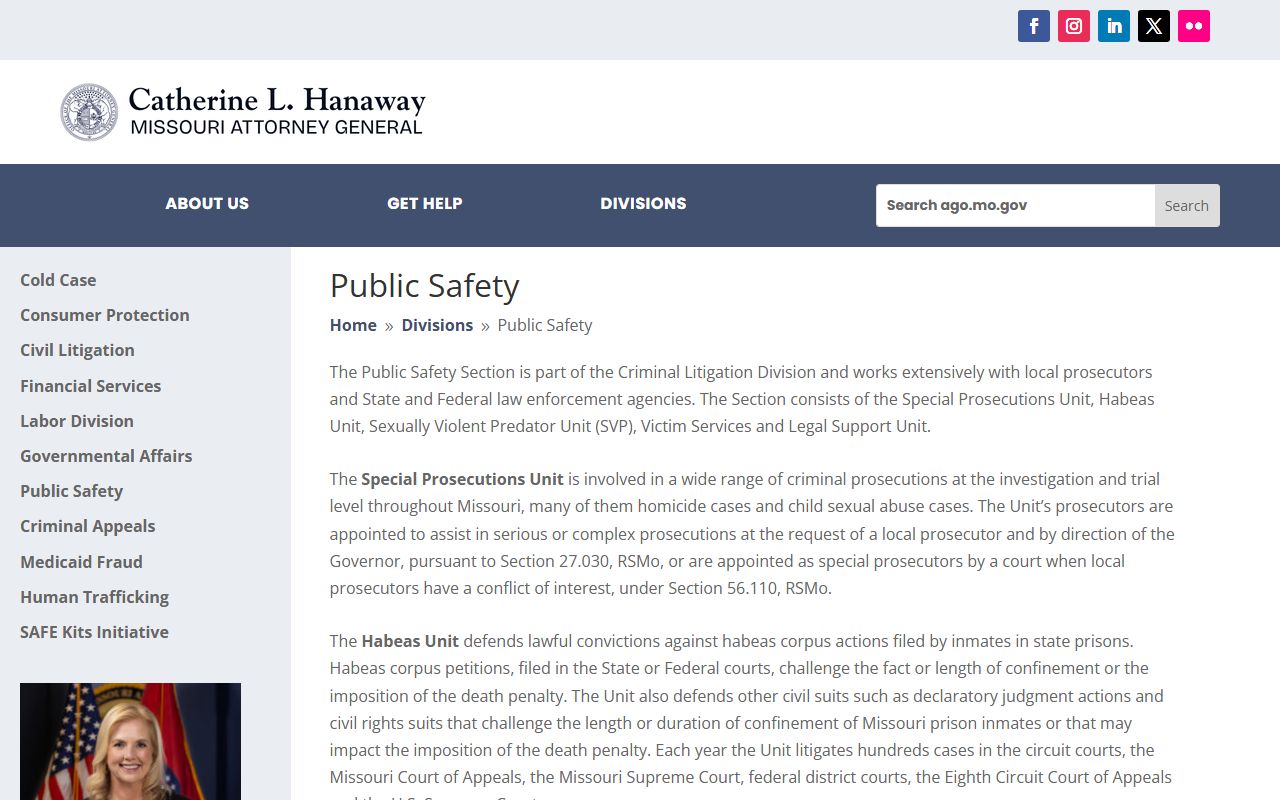Open the Flickr social icon
The width and height of the screenshot is (1280, 800).
[1194, 26]
